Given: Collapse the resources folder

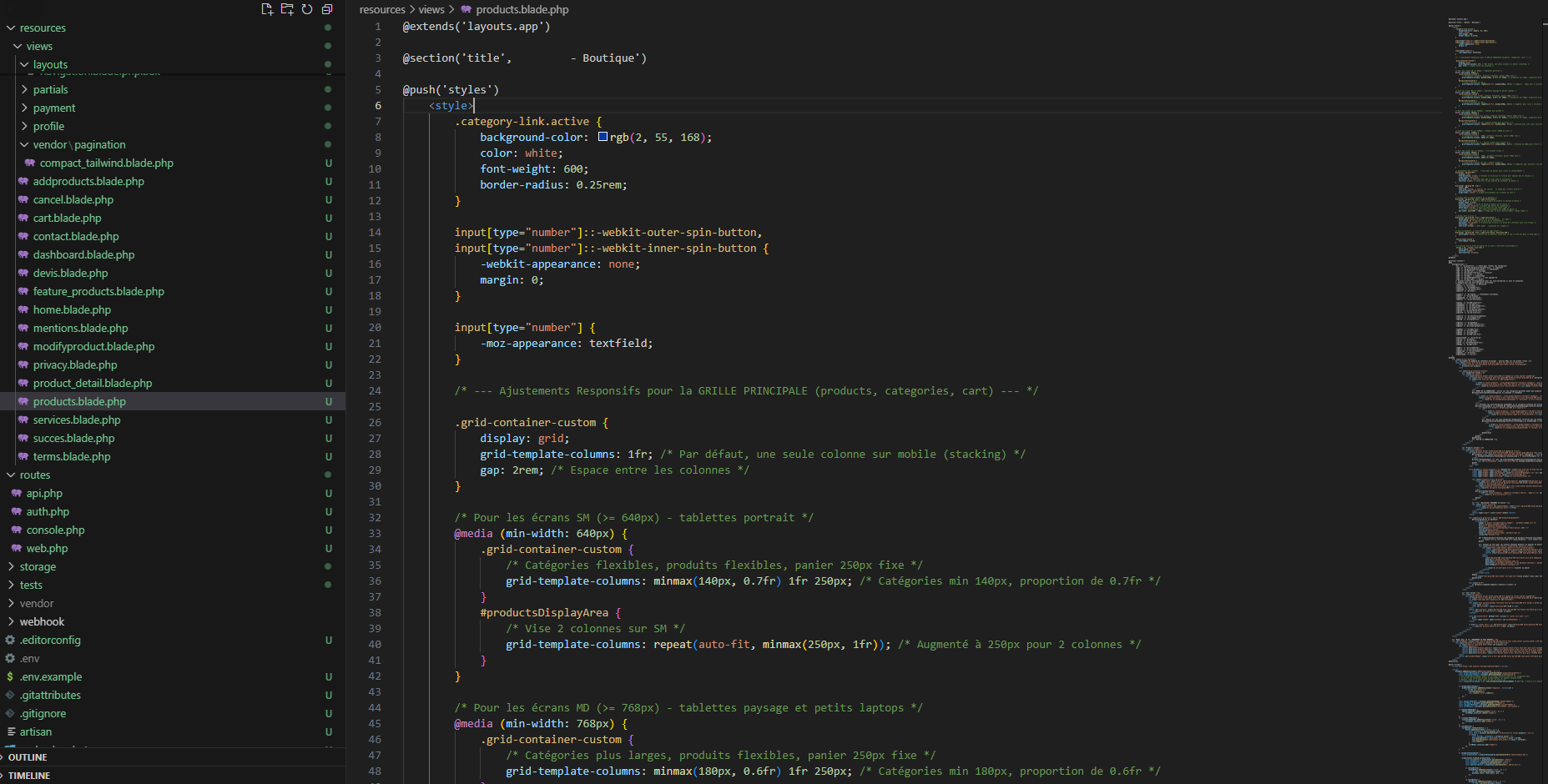Looking at the screenshot, I should tap(172, 28).
